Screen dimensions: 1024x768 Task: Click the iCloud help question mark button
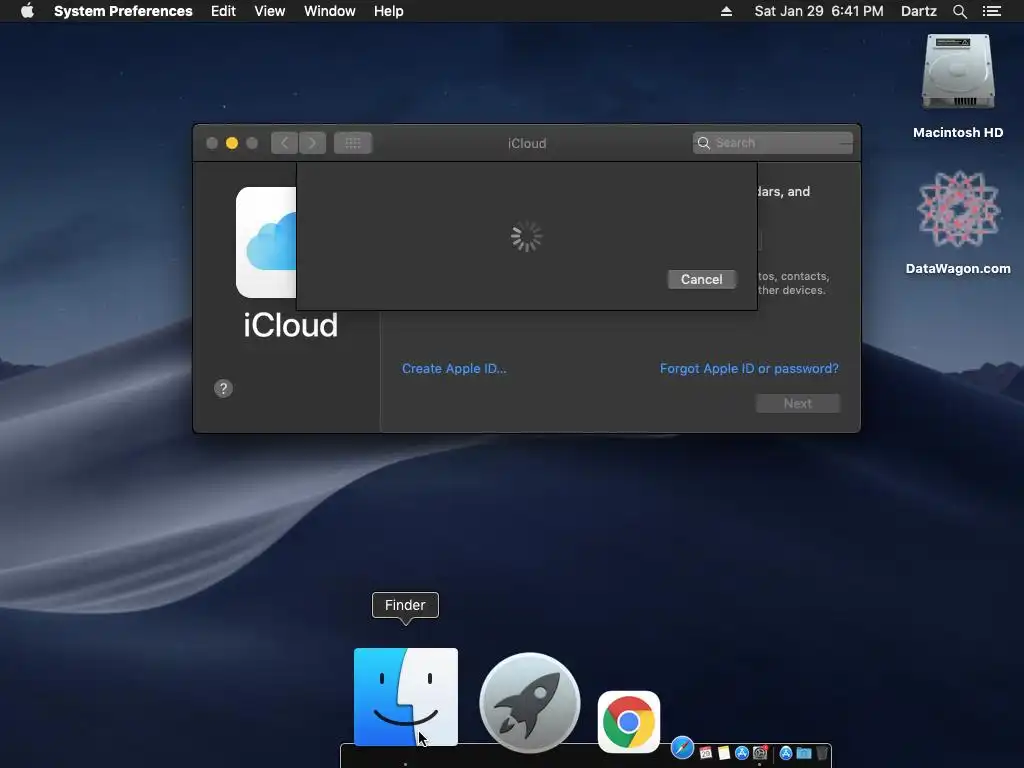point(223,389)
